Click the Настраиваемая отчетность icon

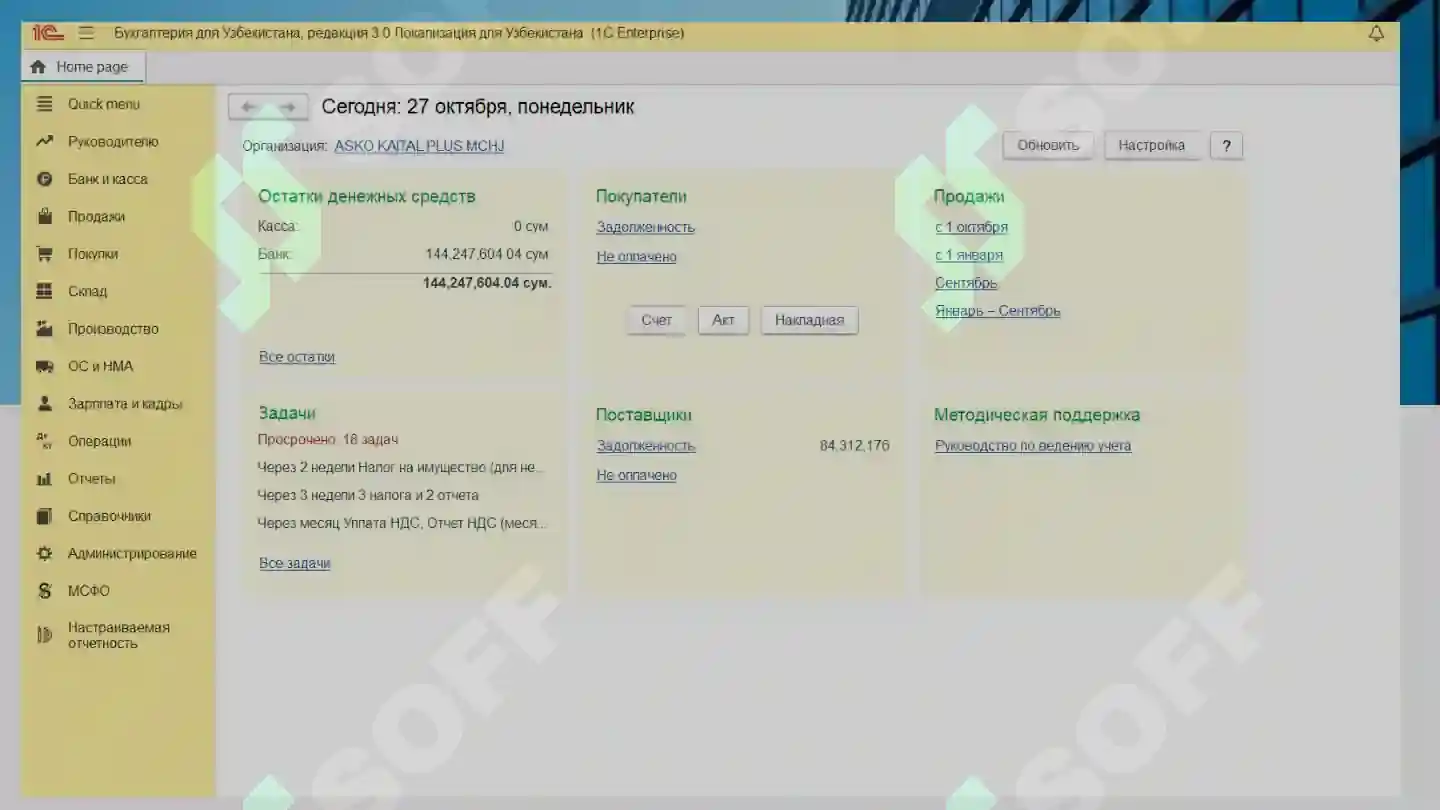[x=44, y=635]
